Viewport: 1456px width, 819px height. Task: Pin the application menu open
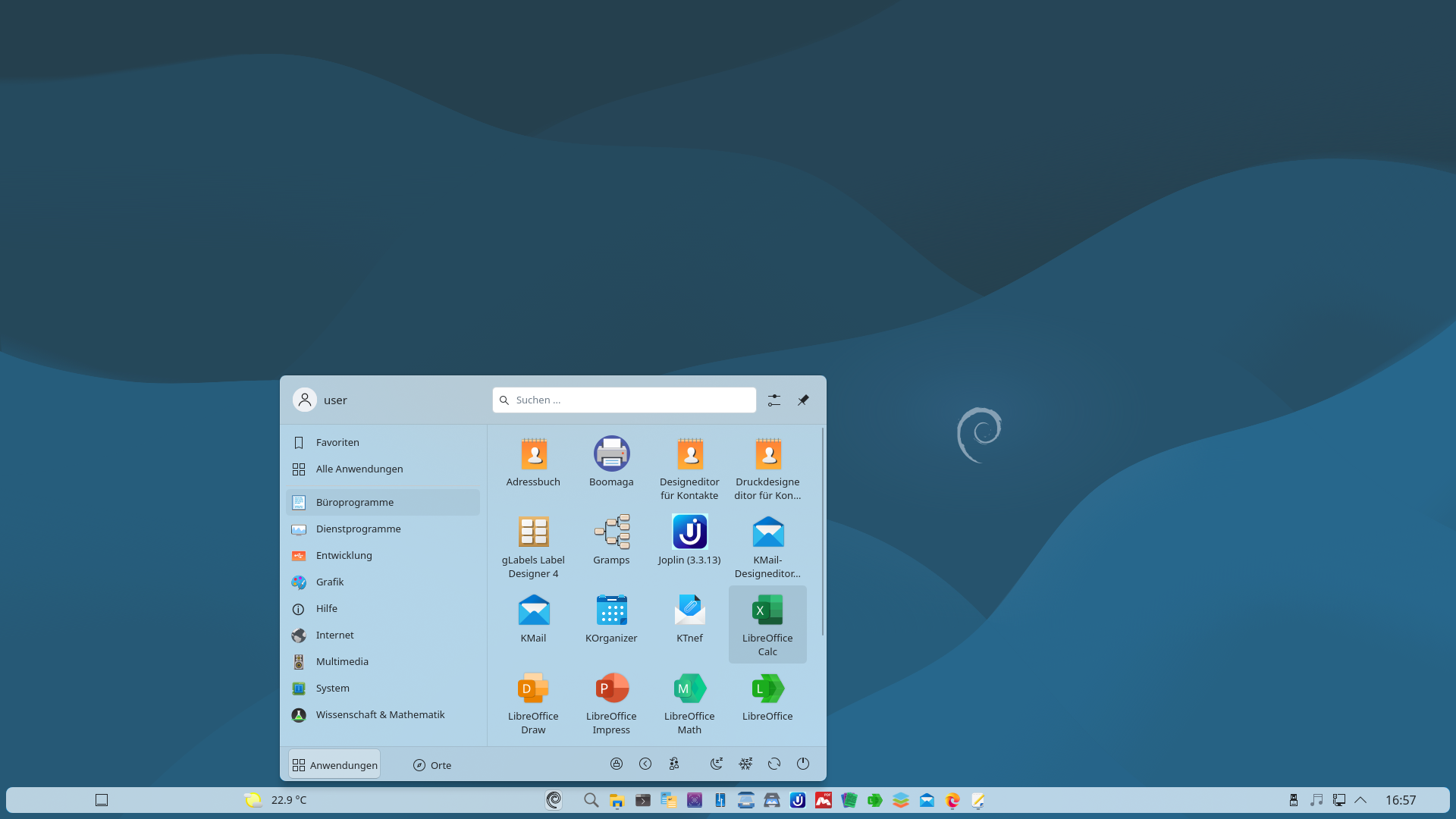click(803, 400)
